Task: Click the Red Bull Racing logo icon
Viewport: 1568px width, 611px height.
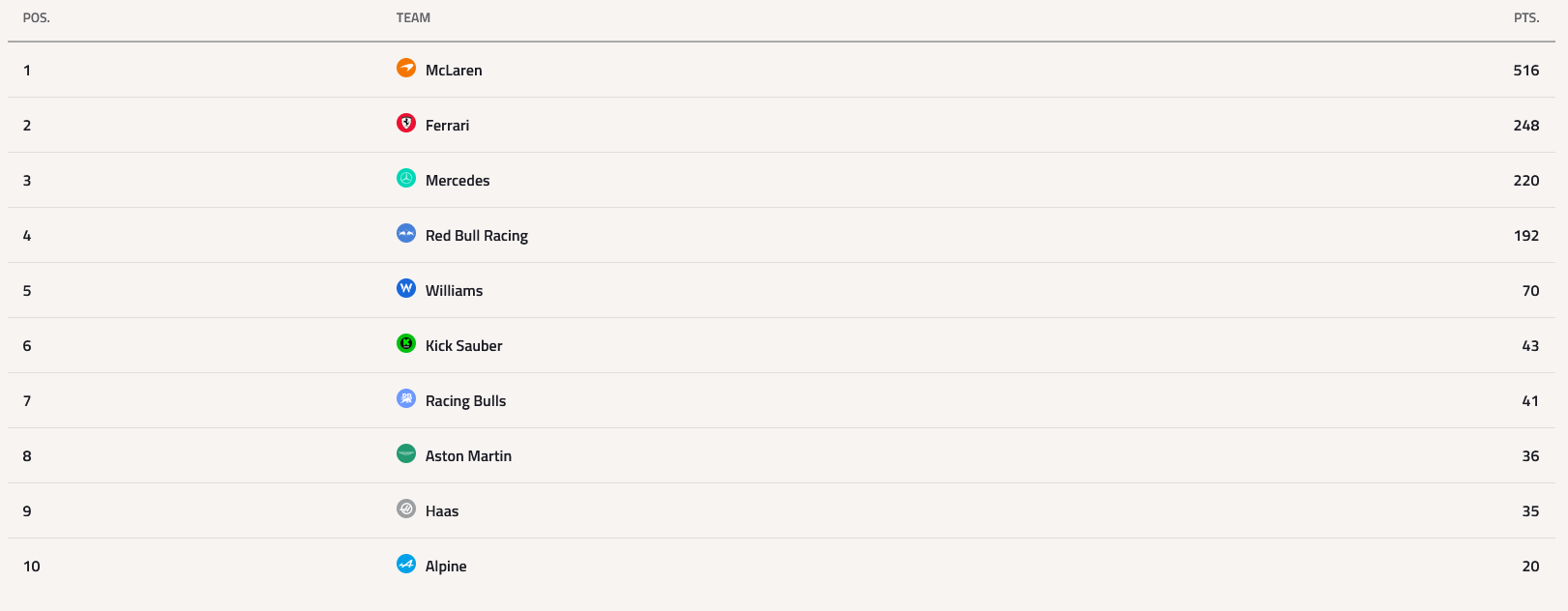Action: coord(406,233)
